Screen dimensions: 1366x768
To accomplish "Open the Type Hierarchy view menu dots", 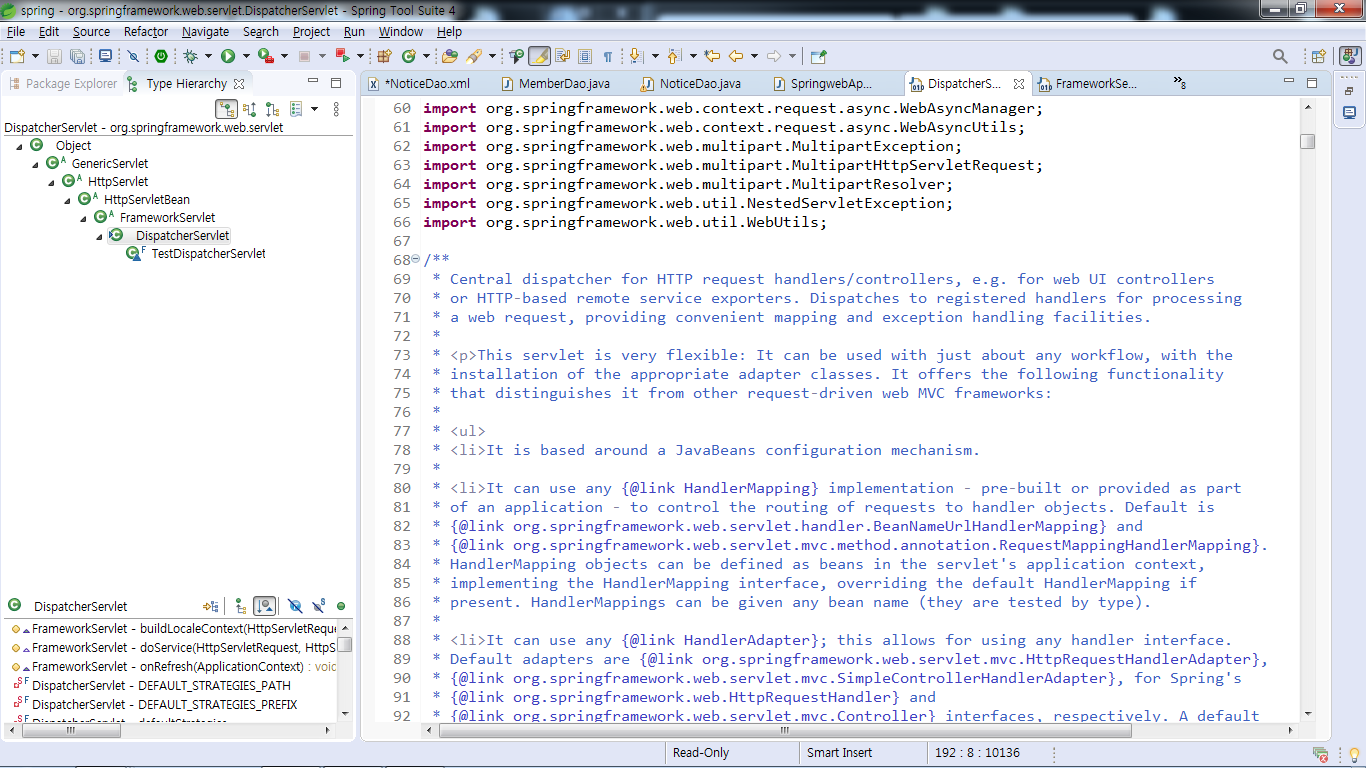I will pyautogui.click(x=336, y=109).
